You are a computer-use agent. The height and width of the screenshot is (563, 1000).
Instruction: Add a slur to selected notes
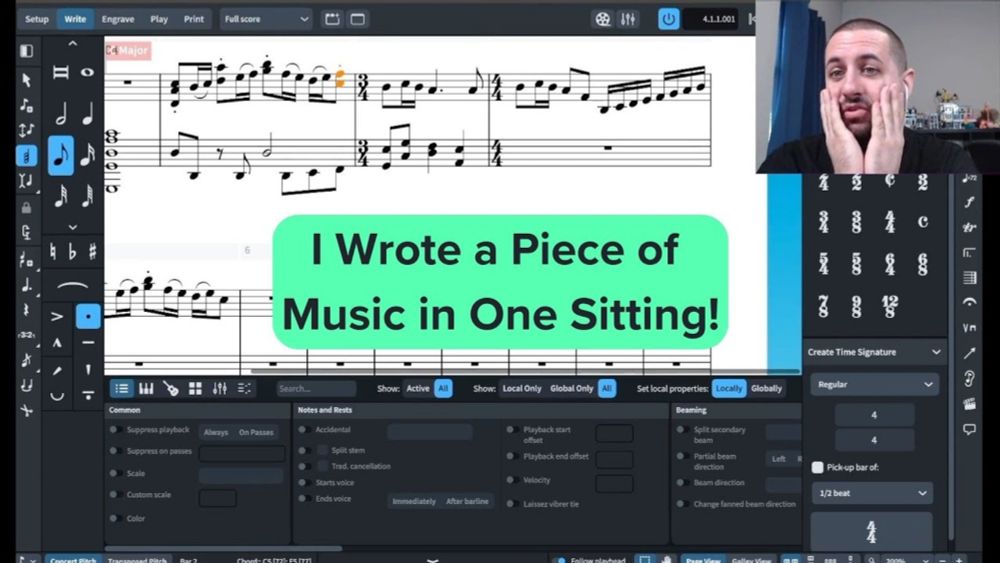73,286
